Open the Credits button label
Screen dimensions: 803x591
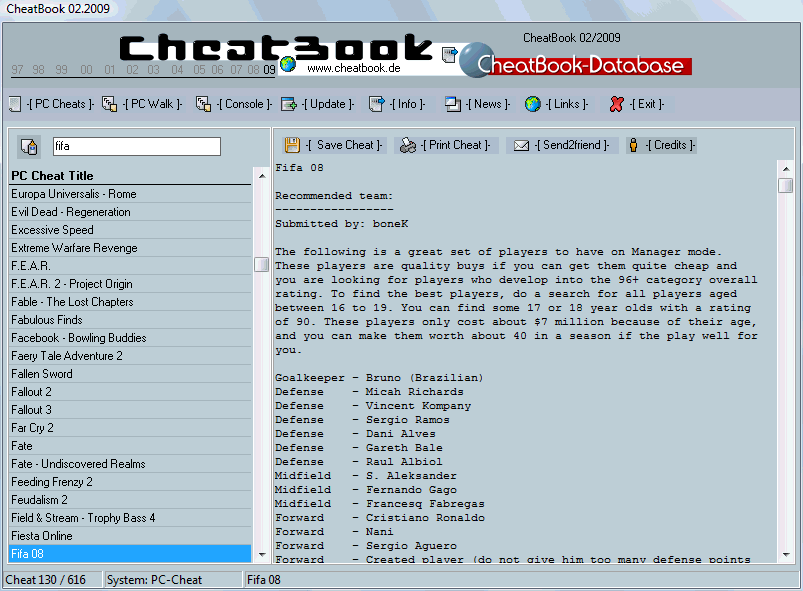670,145
